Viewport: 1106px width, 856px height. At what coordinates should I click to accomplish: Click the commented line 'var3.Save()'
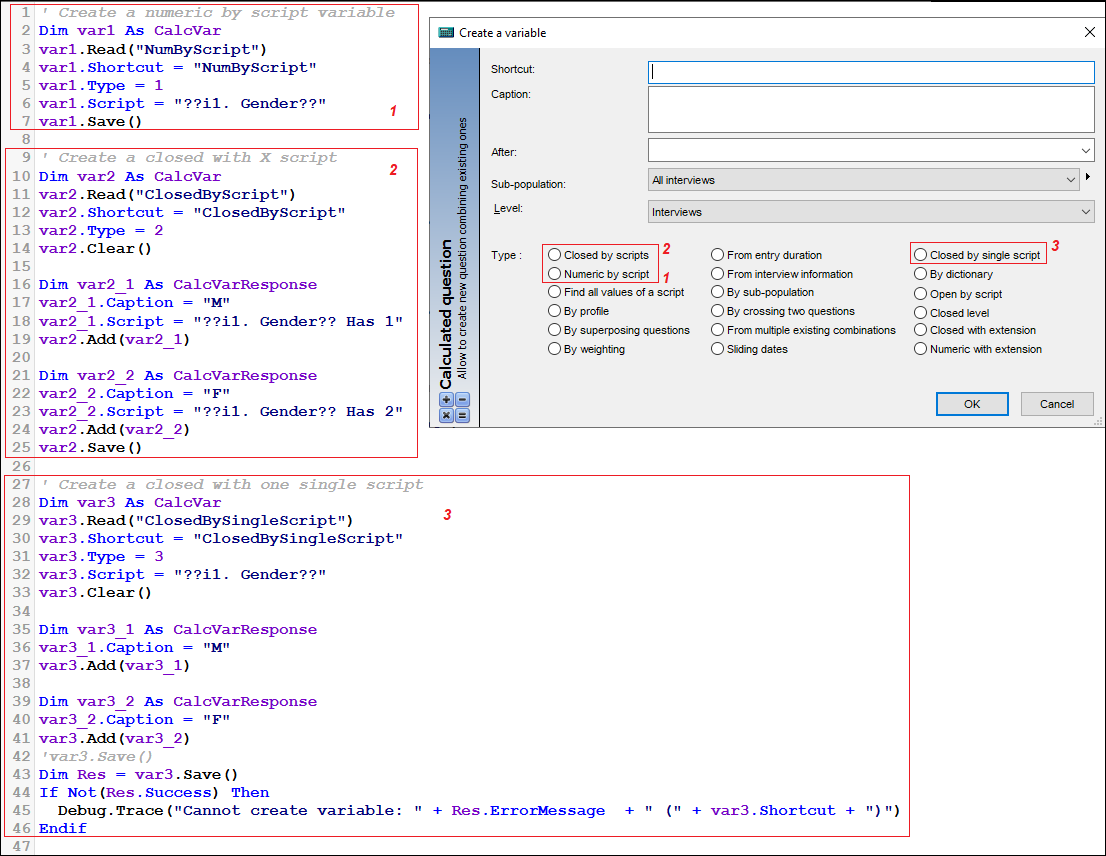click(97, 757)
